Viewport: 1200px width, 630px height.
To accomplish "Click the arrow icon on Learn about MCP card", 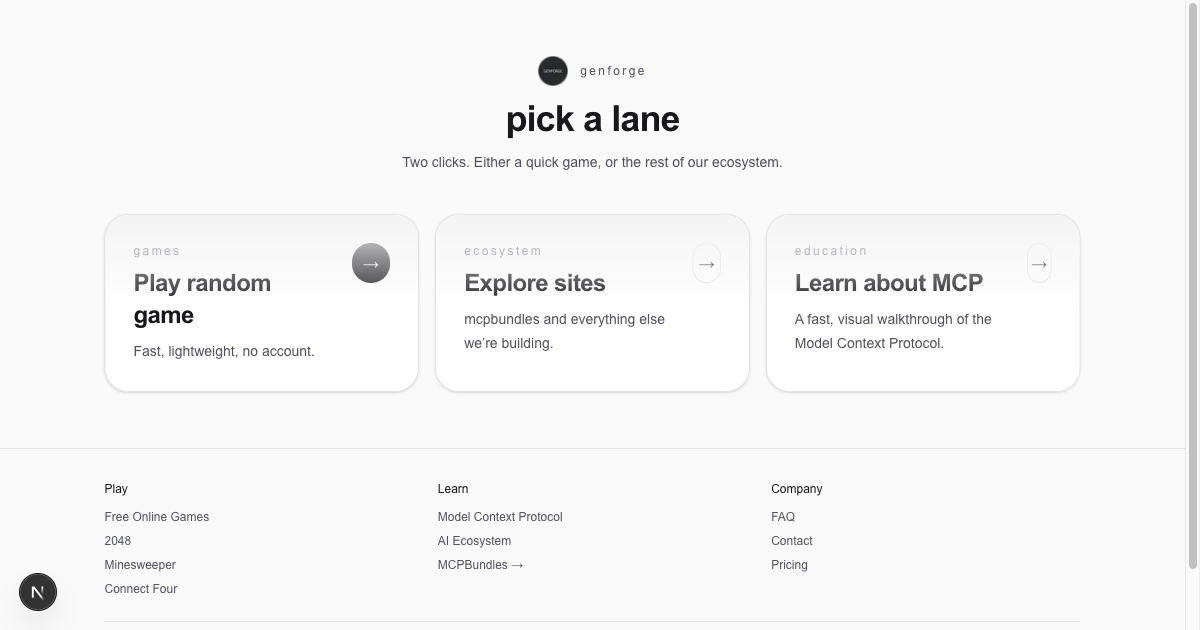I will click(1039, 264).
